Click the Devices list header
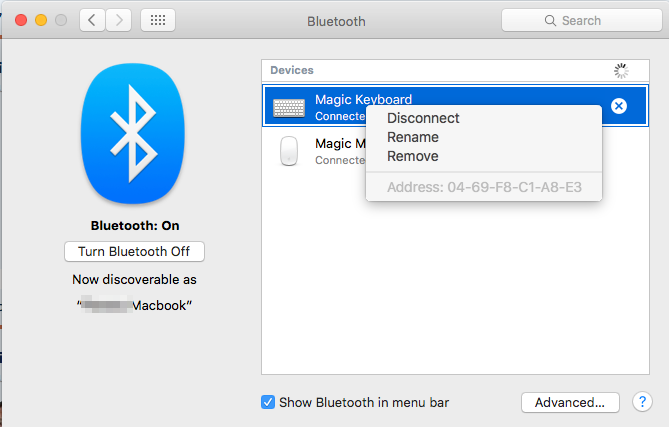Viewport: 669px width, 427px height. coord(455,70)
